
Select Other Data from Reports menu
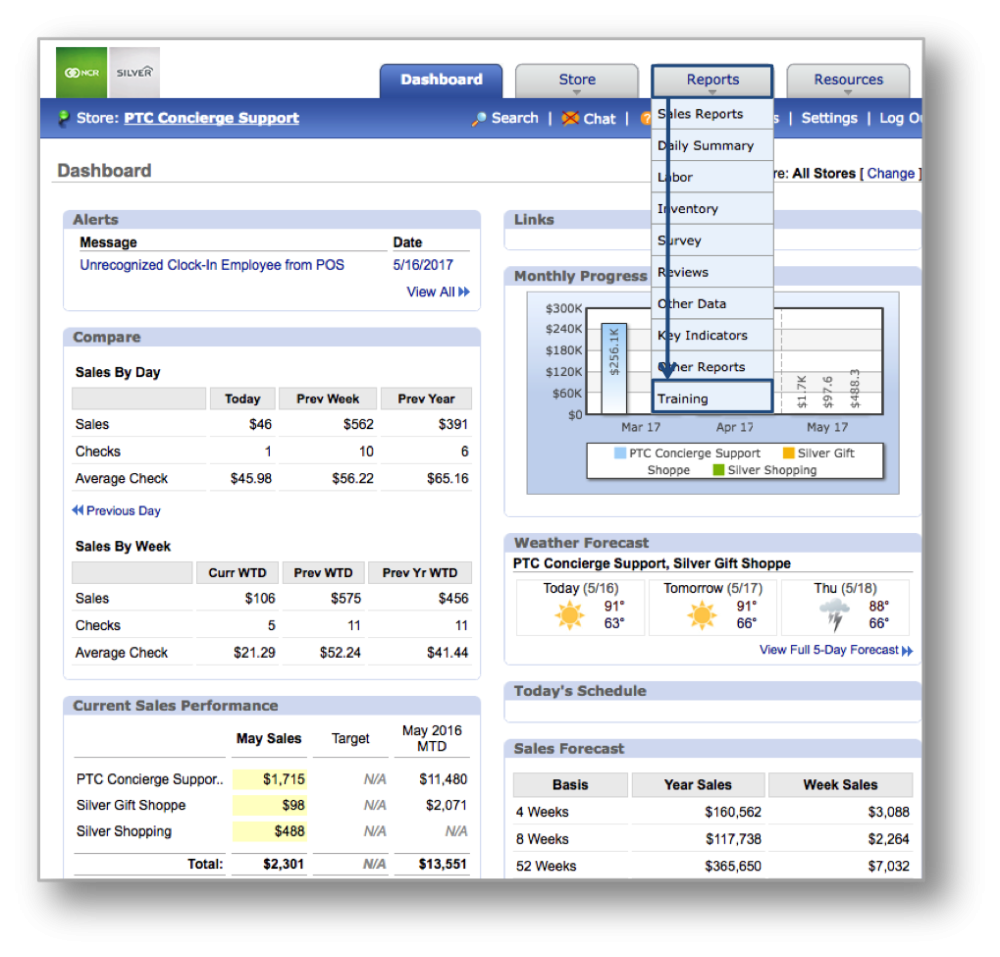coord(712,303)
